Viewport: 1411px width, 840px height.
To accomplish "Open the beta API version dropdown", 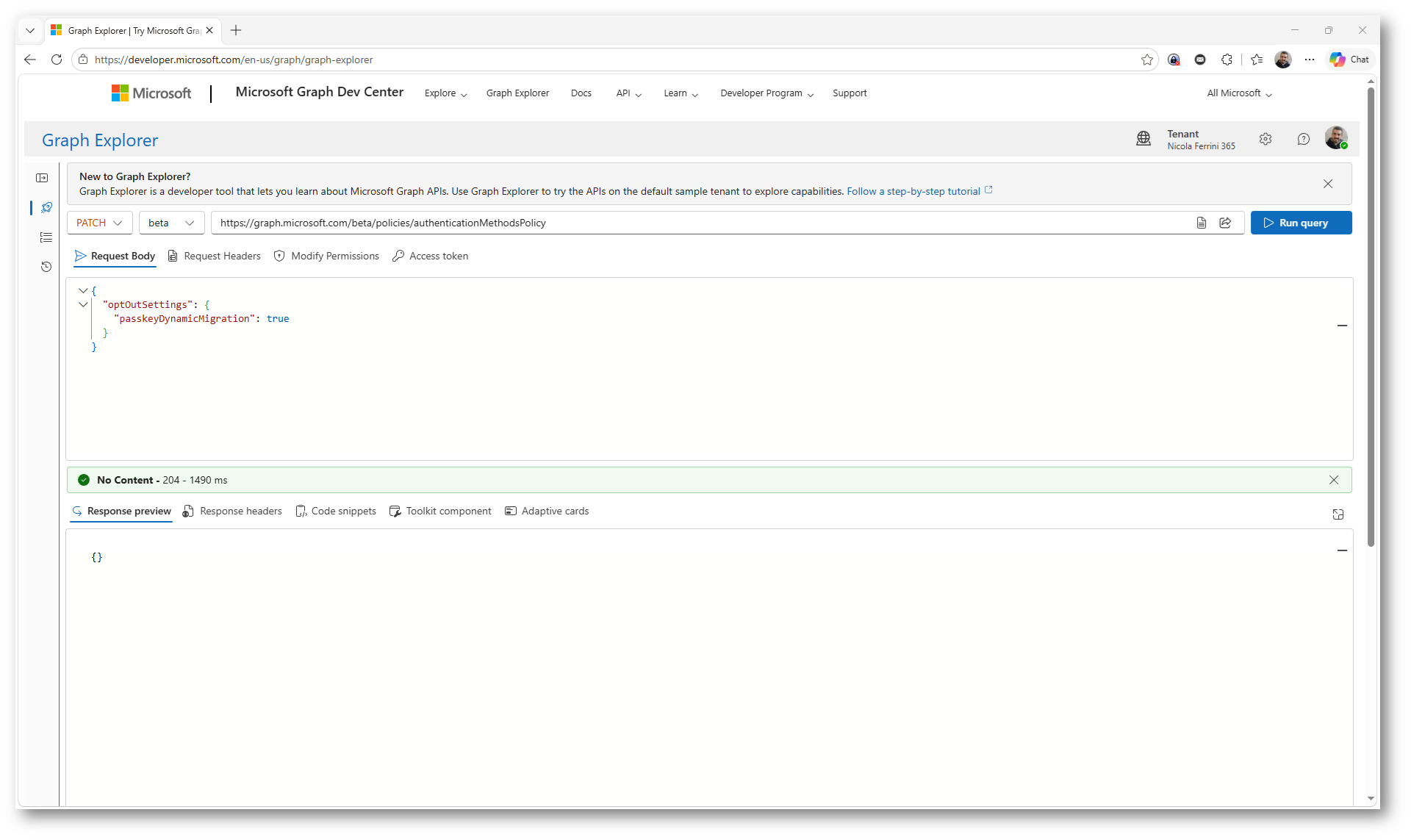I will [171, 223].
